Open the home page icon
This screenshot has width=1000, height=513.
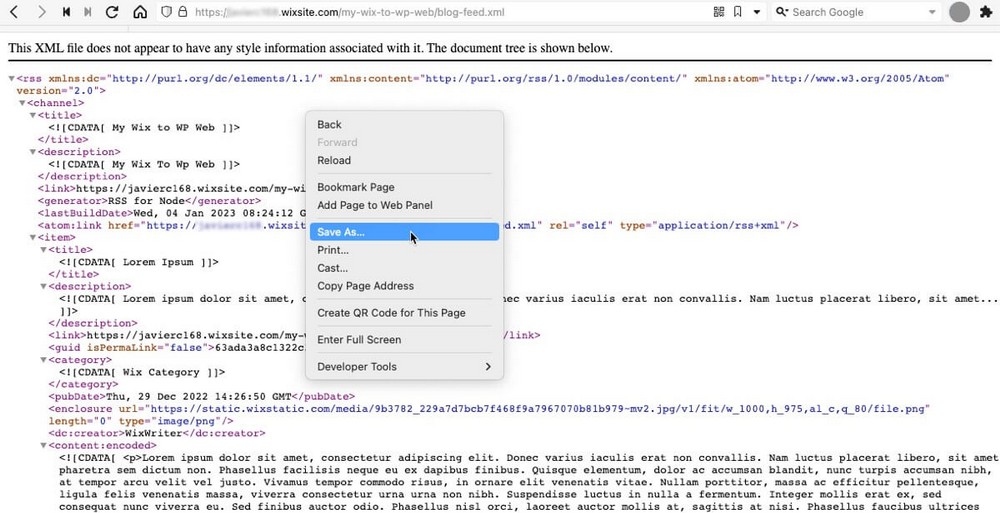tap(140, 12)
